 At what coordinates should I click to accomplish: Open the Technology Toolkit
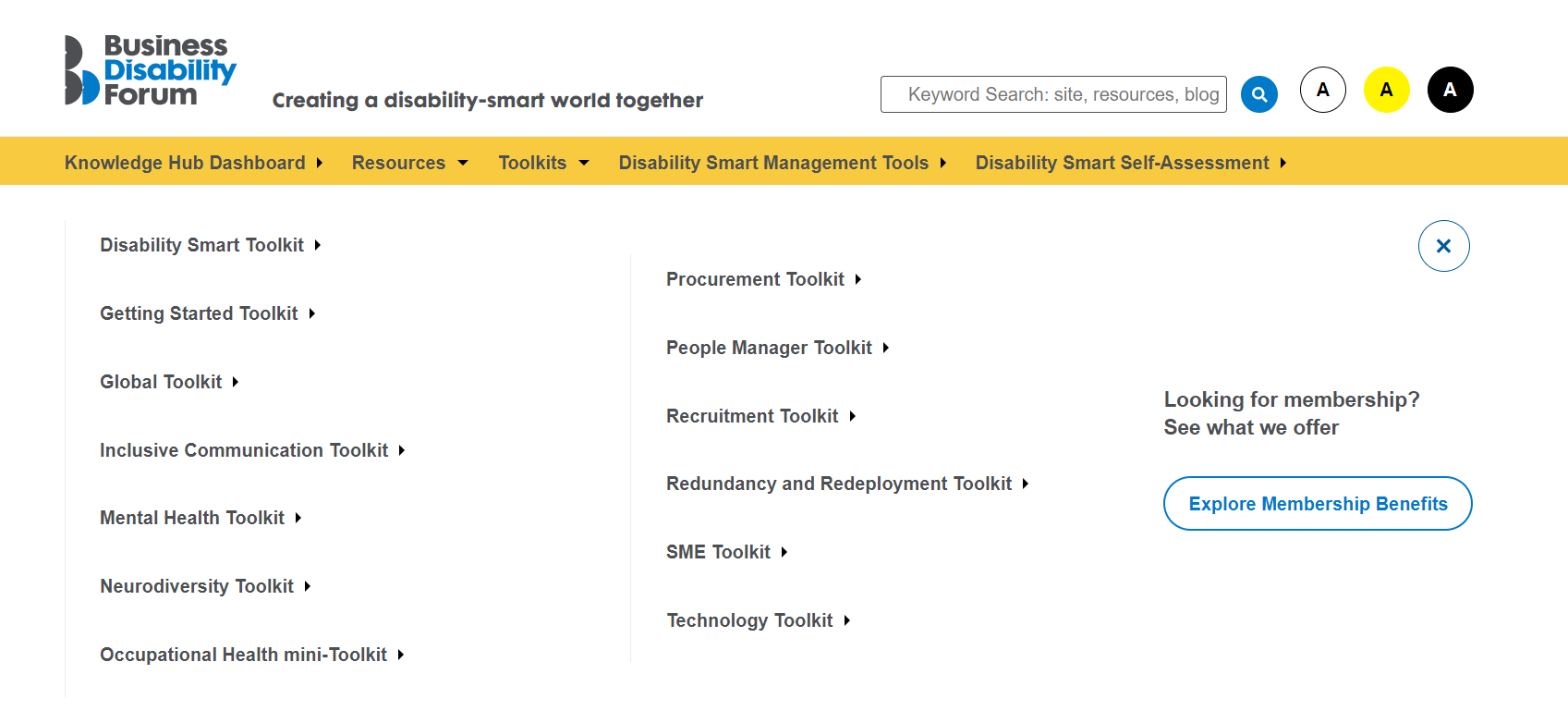click(x=749, y=620)
